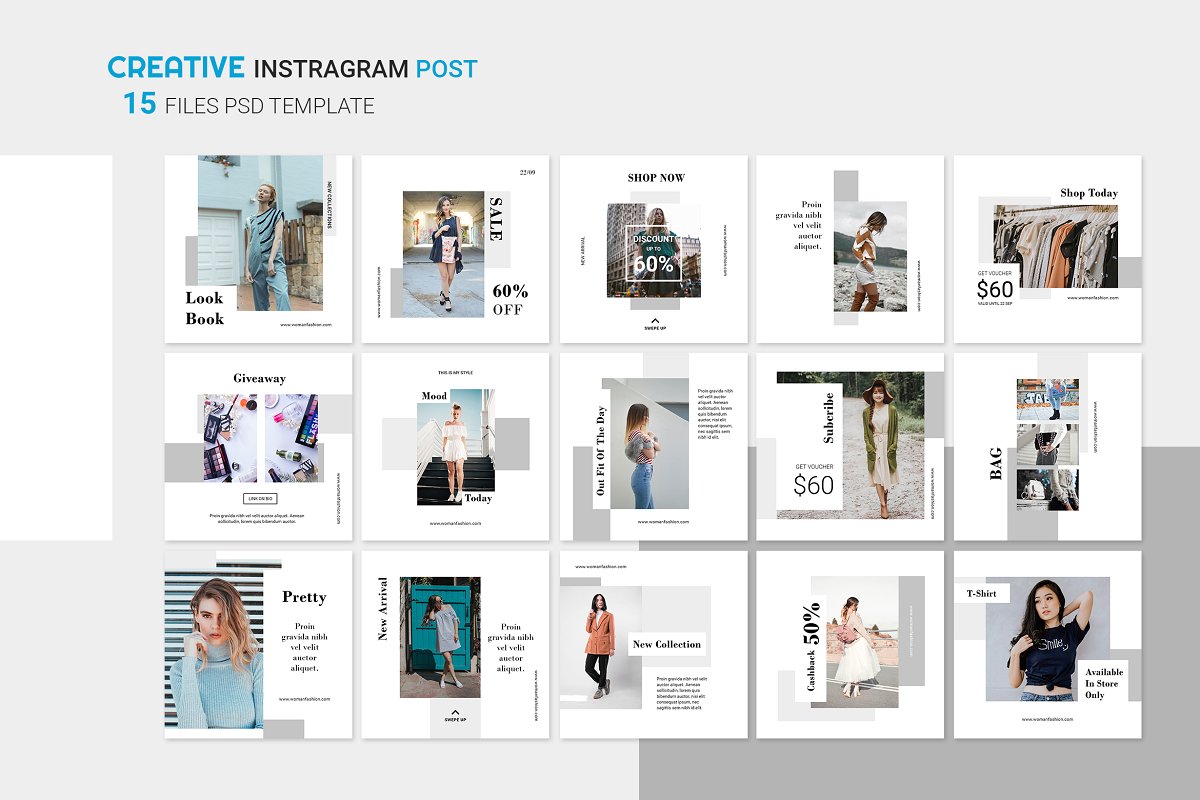Screen dimensions: 1200x800
Task: Open womanfashion.com link in Pretty post
Action: tap(305, 699)
